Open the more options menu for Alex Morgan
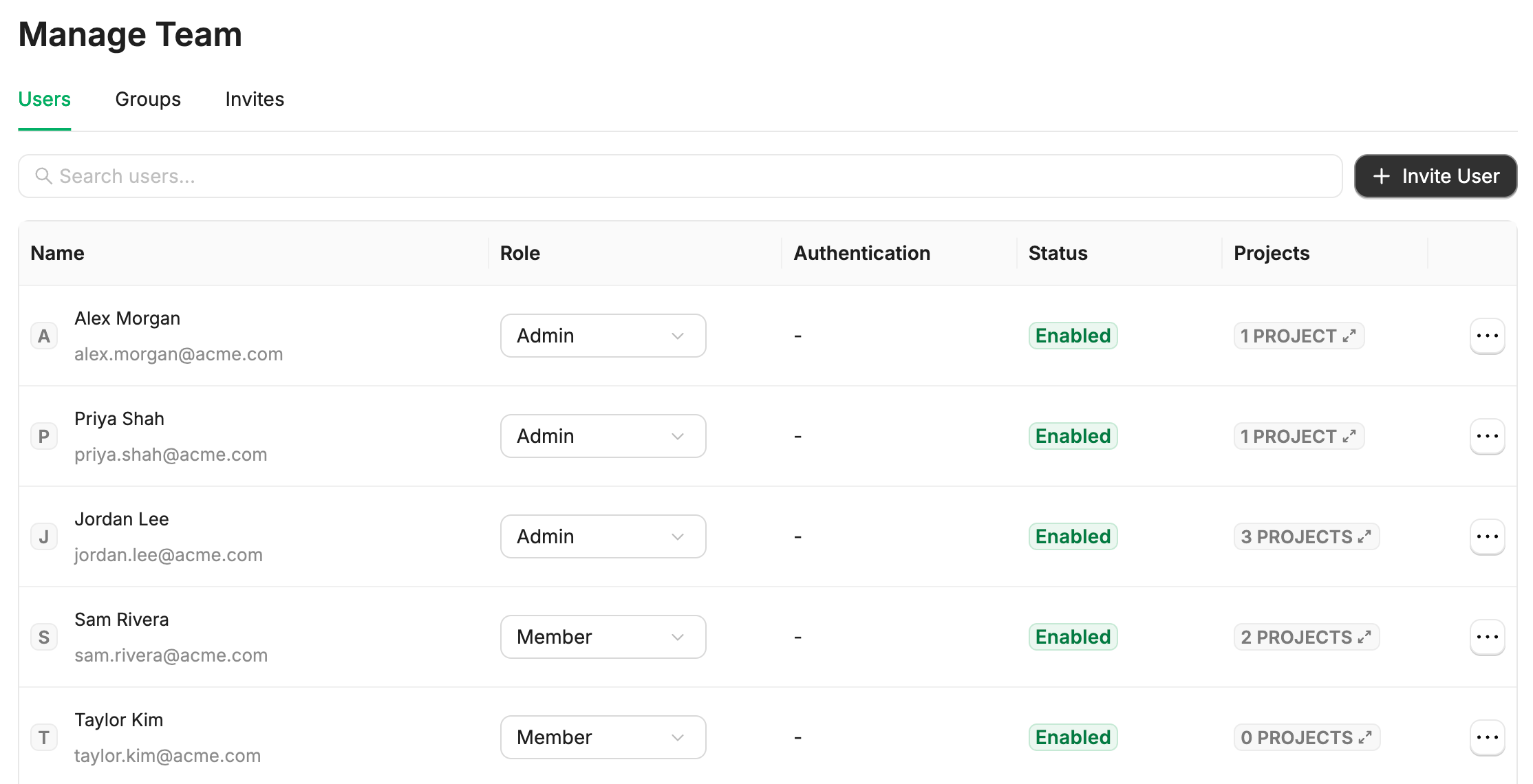The height and width of the screenshot is (784, 1533). click(1487, 336)
